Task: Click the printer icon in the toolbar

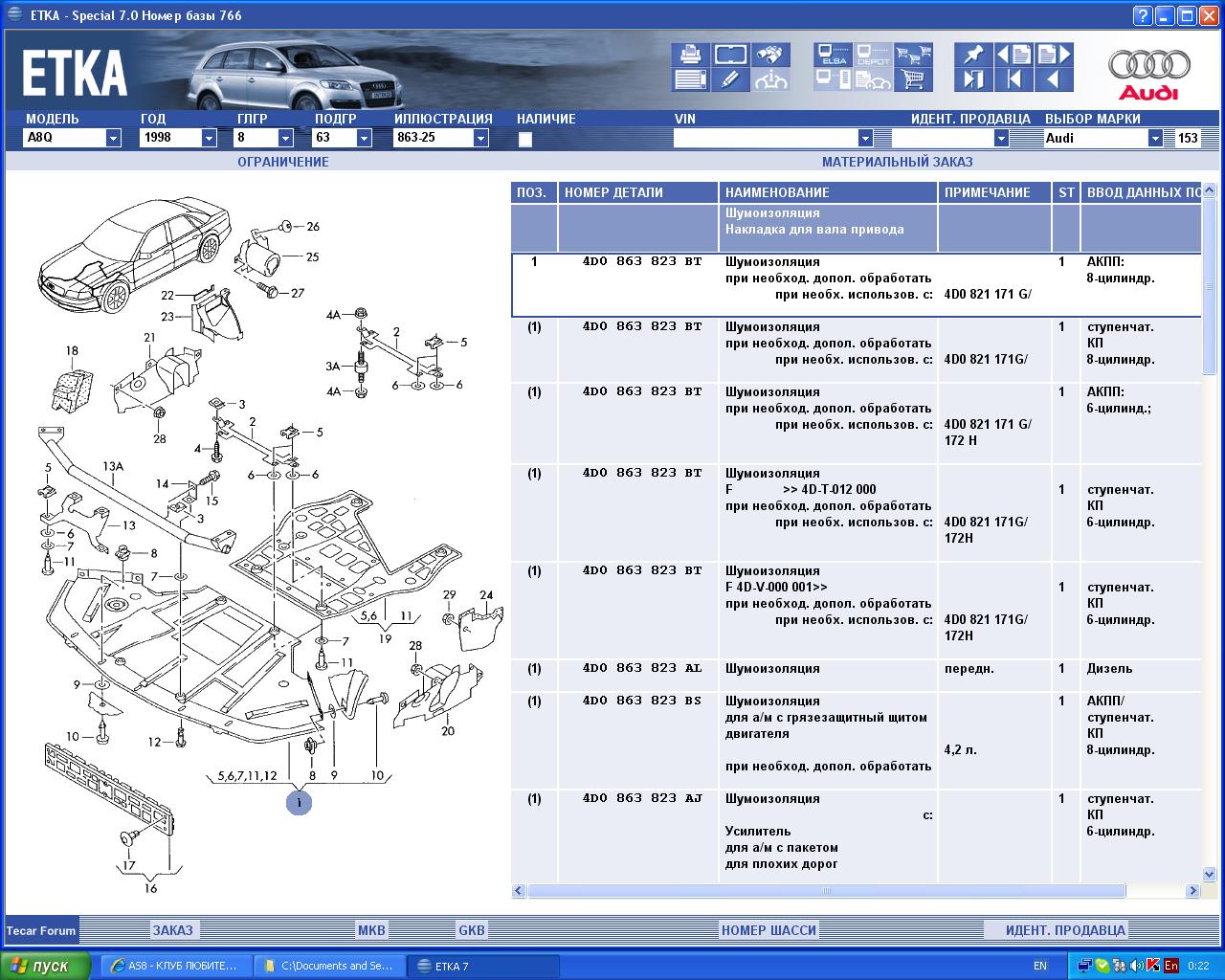Action: 691,55
